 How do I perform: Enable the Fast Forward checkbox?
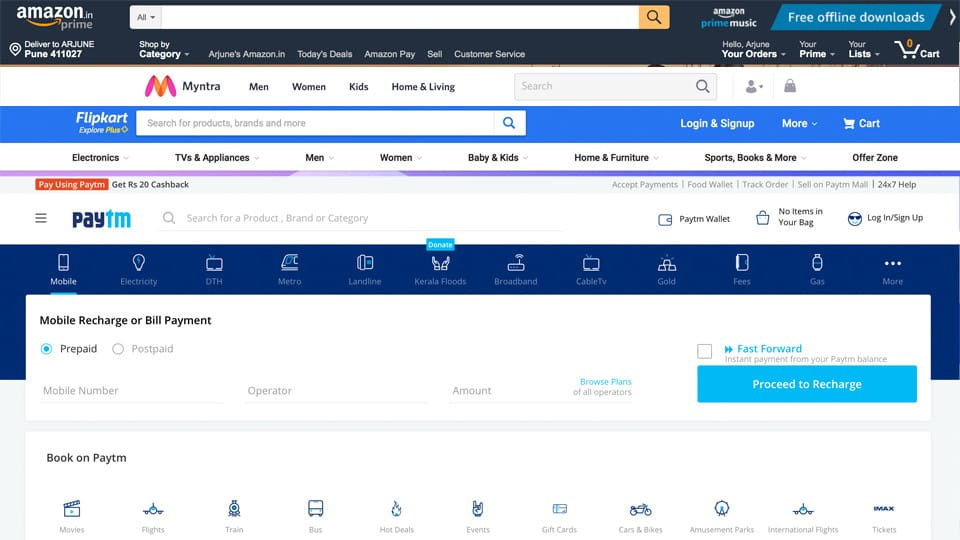(705, 351)
